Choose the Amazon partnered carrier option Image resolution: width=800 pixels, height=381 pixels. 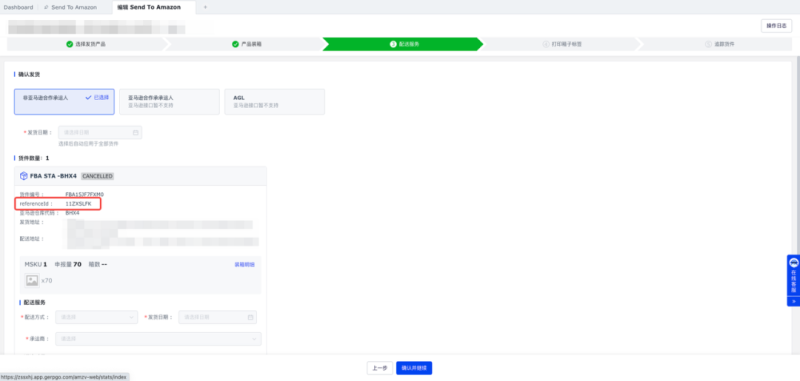[169, 101]
